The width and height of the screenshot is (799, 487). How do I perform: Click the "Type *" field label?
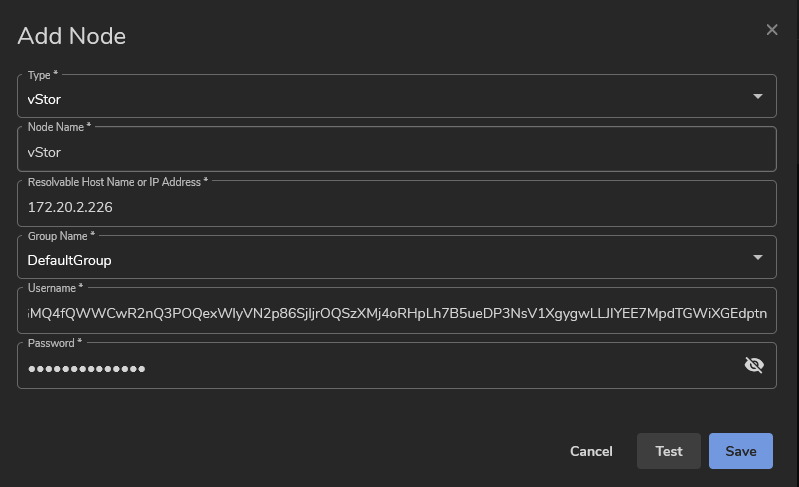coord(42,74)
